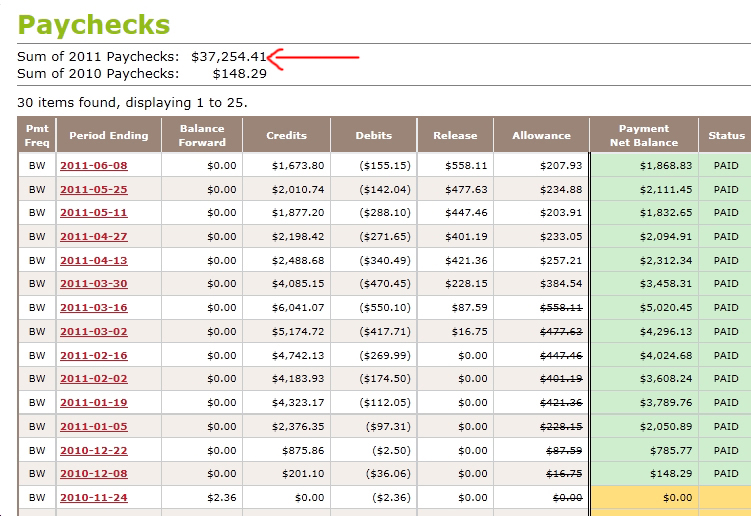751x516 pixels.
Task: Click the Payment Net Balance column header
Action: [643, 136]
